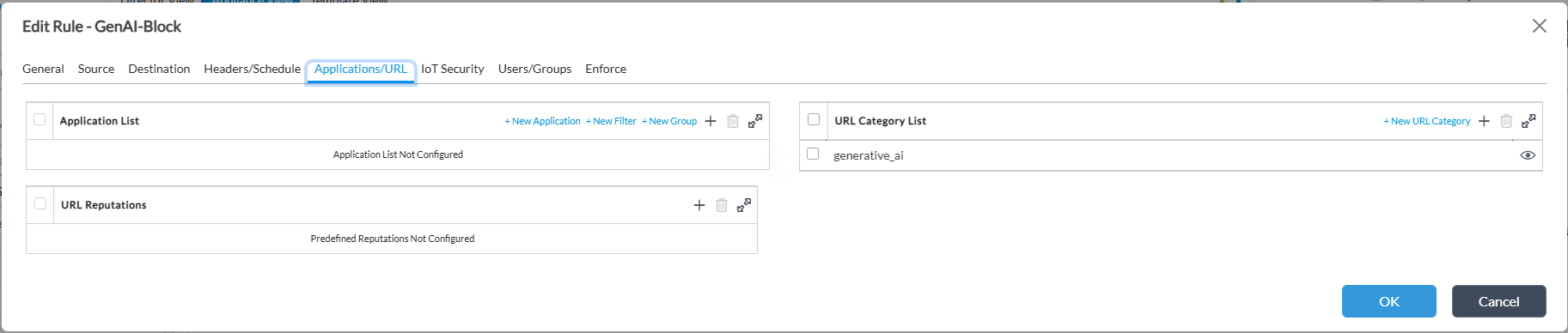This screenshot has height=333, width=1568.
Task: Add entry with Application List plus icon
Action: click(x=711, y=121)
